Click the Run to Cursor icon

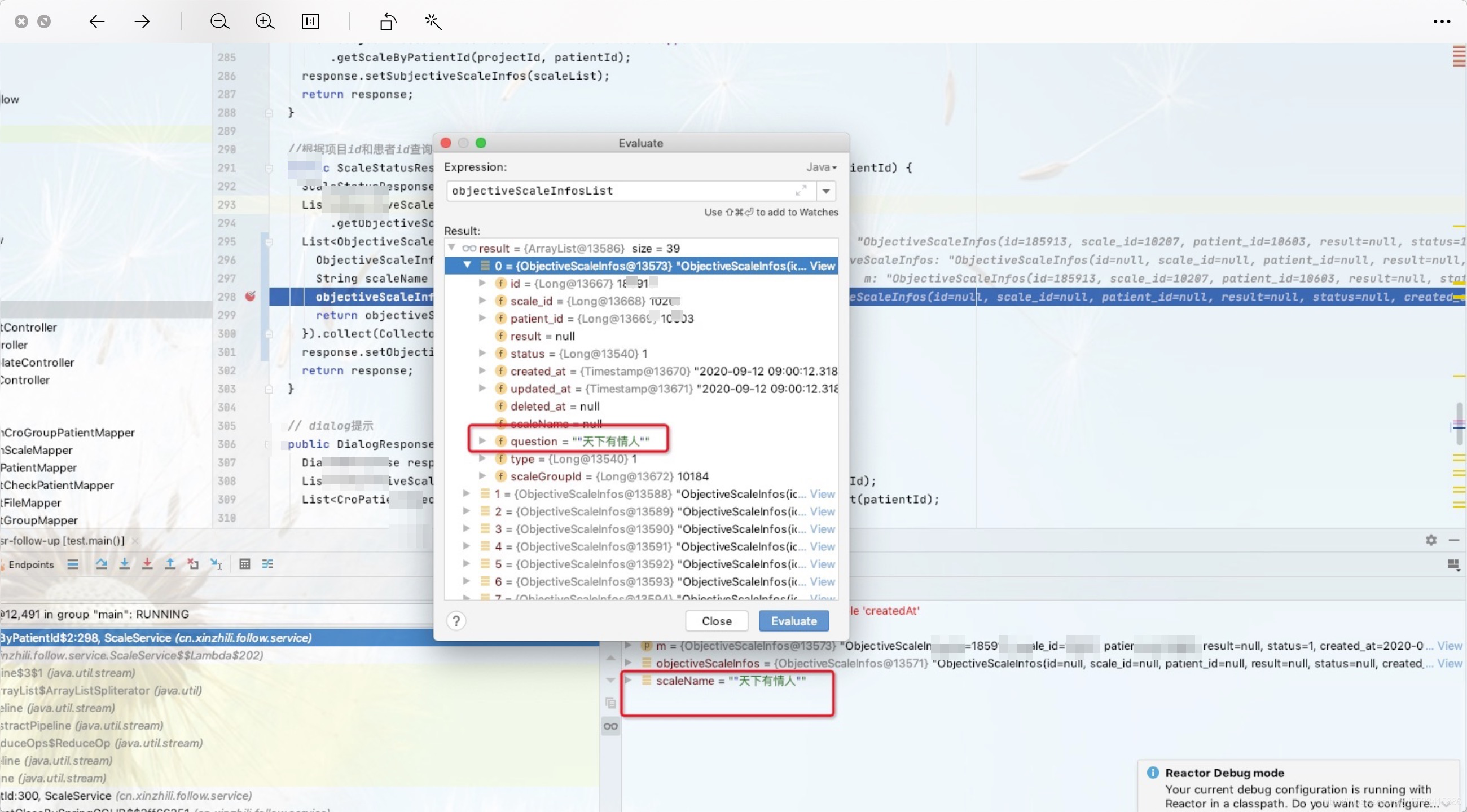[x=216, y=564]
